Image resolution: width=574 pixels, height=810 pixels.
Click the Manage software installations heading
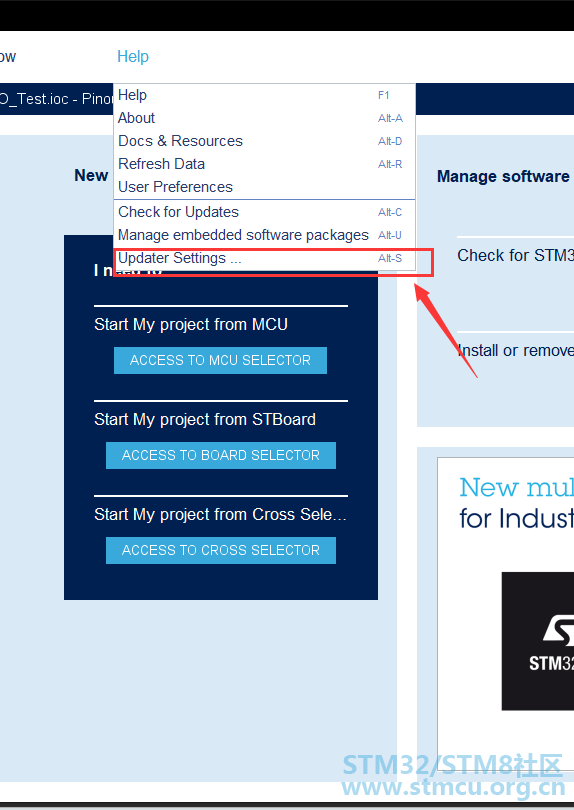click(505, 176)
